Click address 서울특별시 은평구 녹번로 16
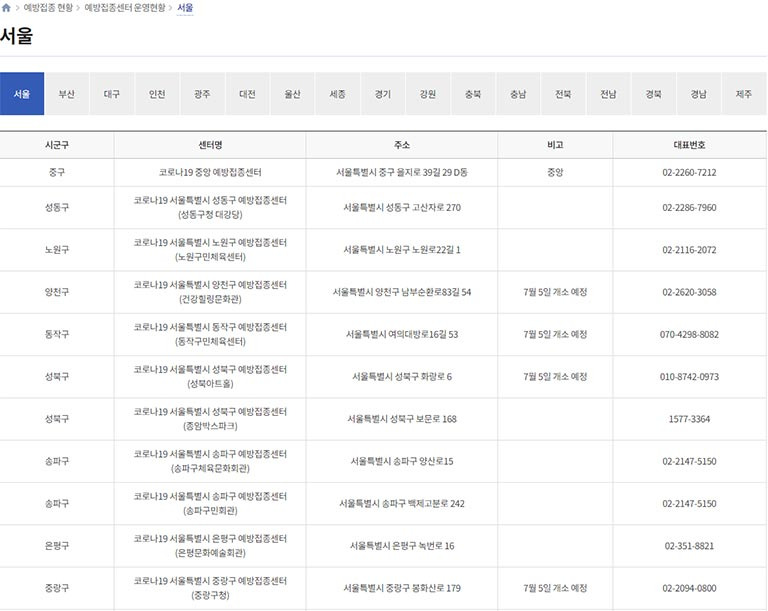 point(402,546)
